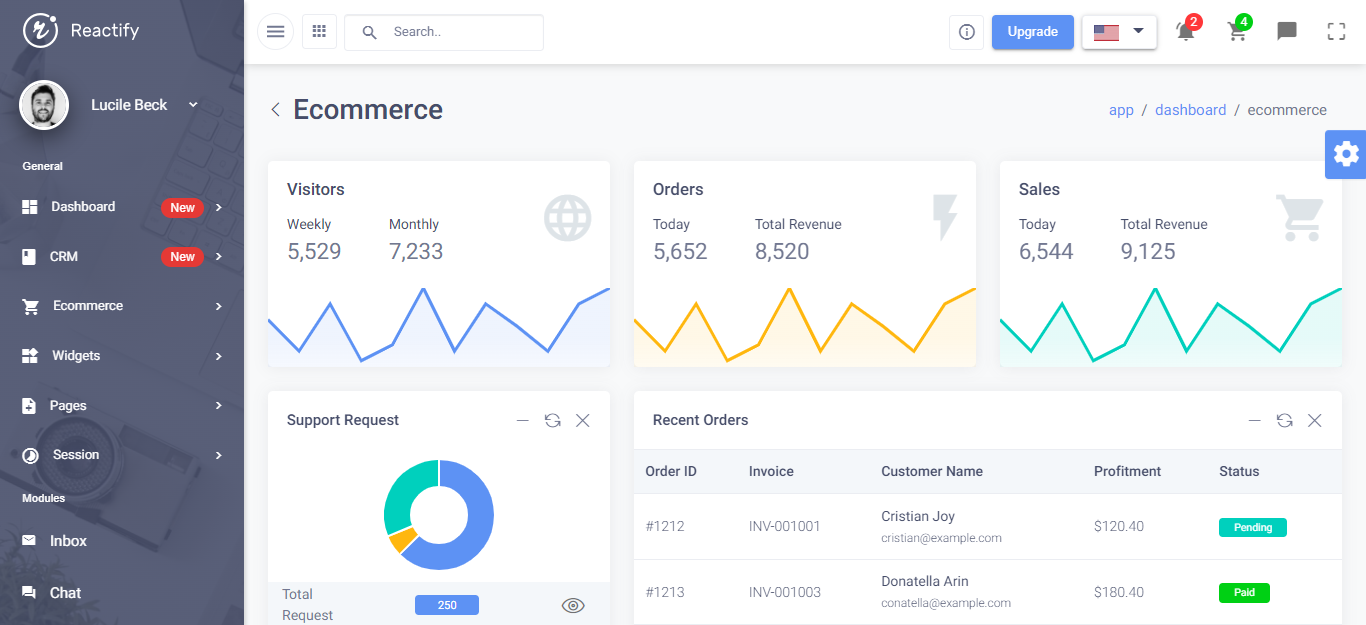The width and height of the screenshot is (1366, 625).
Task: Click the Upgrade button
Action: pos(1032,32)
